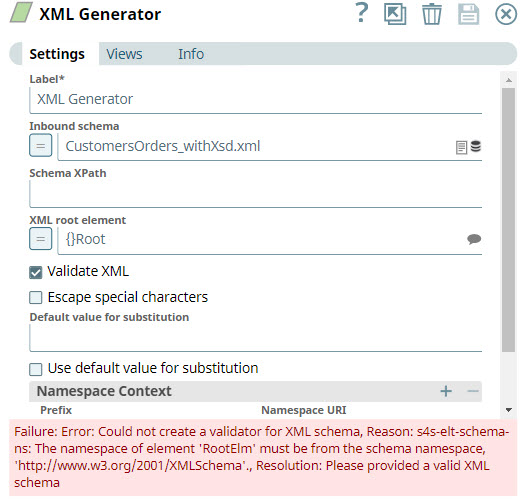Switch to the Views tab
Screen dimensions: 520x502
tap(124, 54)
